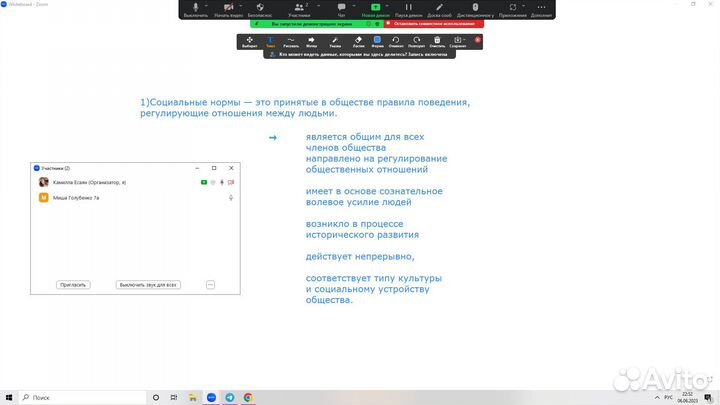
Task: Save the whiteboard with Save icon
Action: point(457,42)
